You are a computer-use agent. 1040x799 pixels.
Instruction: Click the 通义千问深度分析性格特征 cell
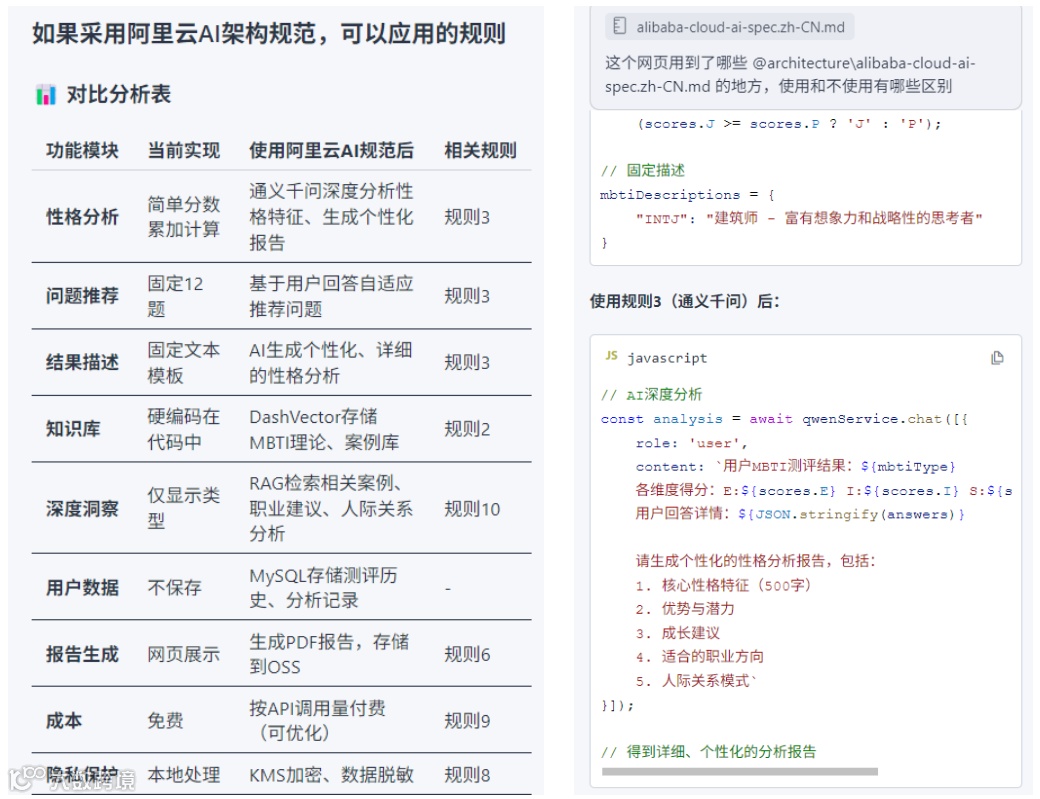click(x=331, y=217)
